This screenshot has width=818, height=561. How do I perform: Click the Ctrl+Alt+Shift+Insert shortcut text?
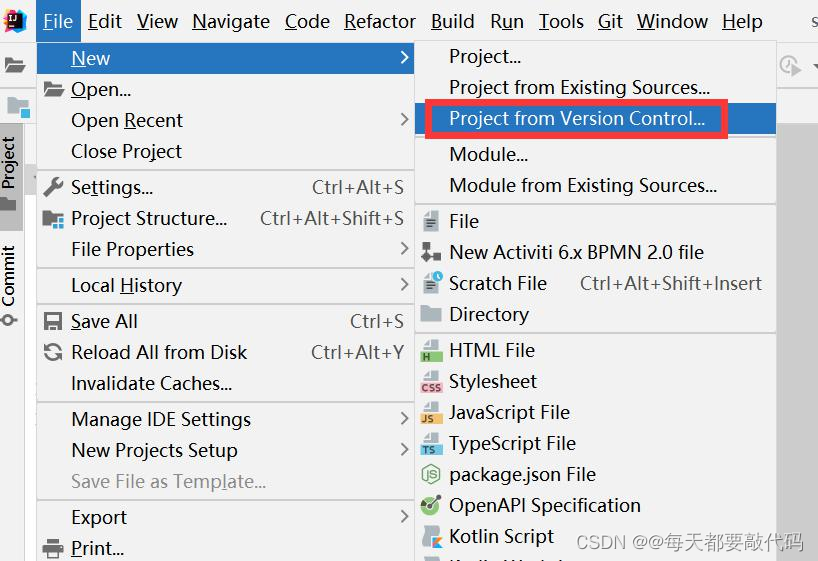point(671,283)
